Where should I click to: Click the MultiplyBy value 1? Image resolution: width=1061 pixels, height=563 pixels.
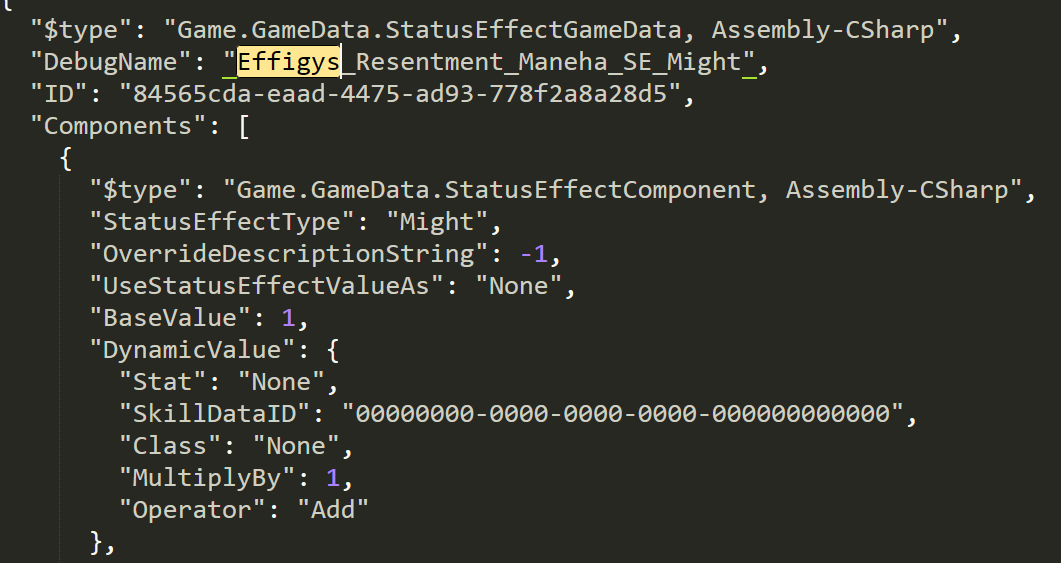332,478
